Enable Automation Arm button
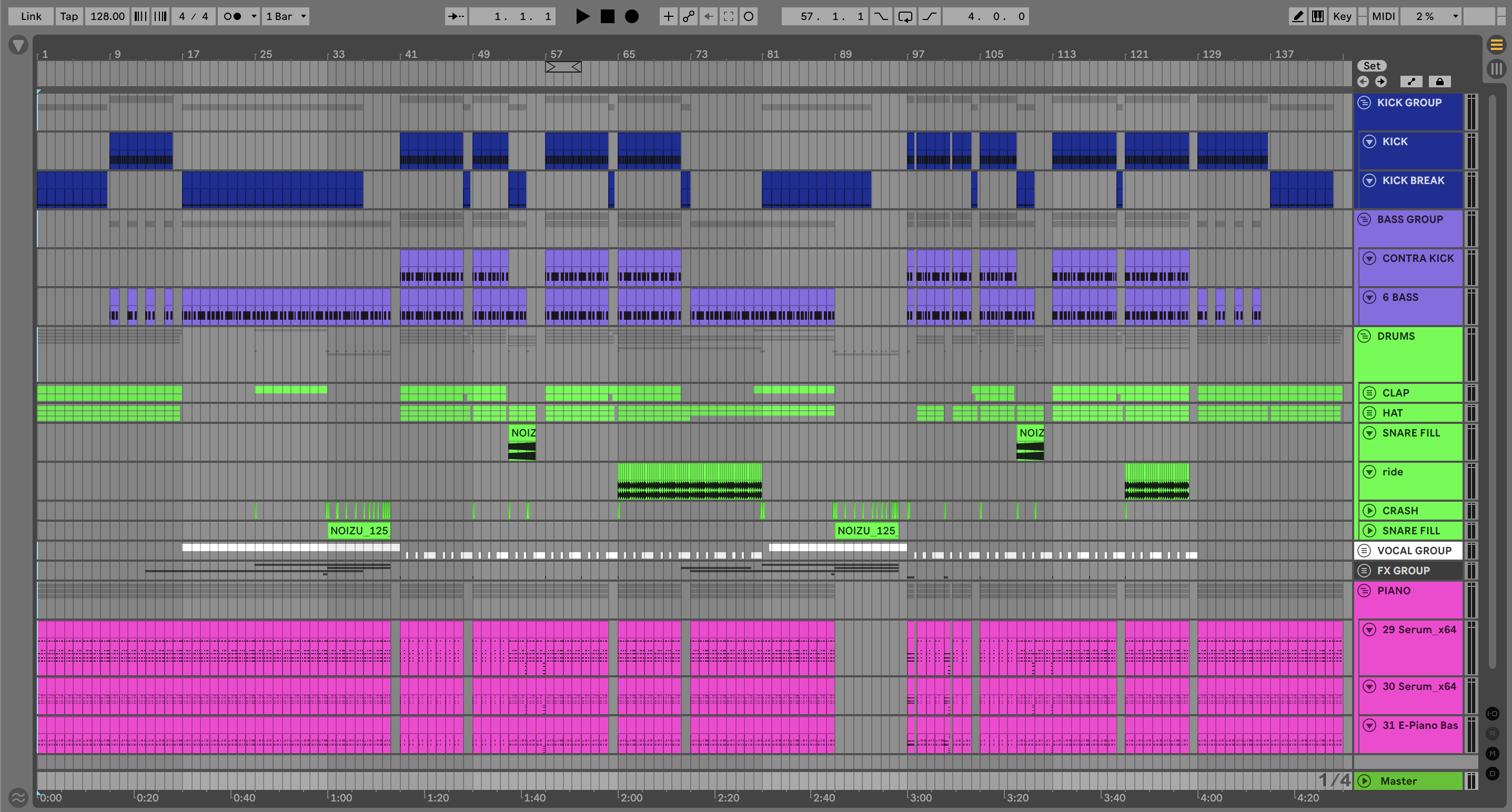The image size is (1512, 812). (x=689, y=16)
